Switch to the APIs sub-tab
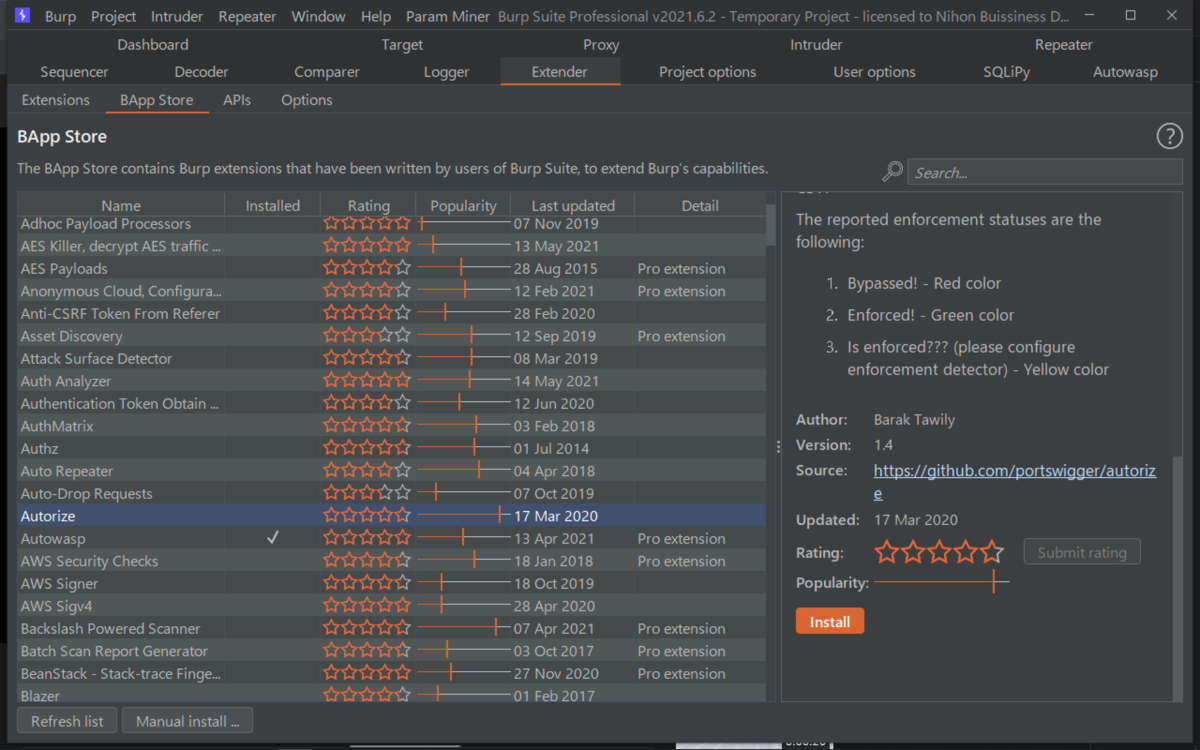Screen dimensions: 1200x750 pyautogui.click(x=237, y=100)
